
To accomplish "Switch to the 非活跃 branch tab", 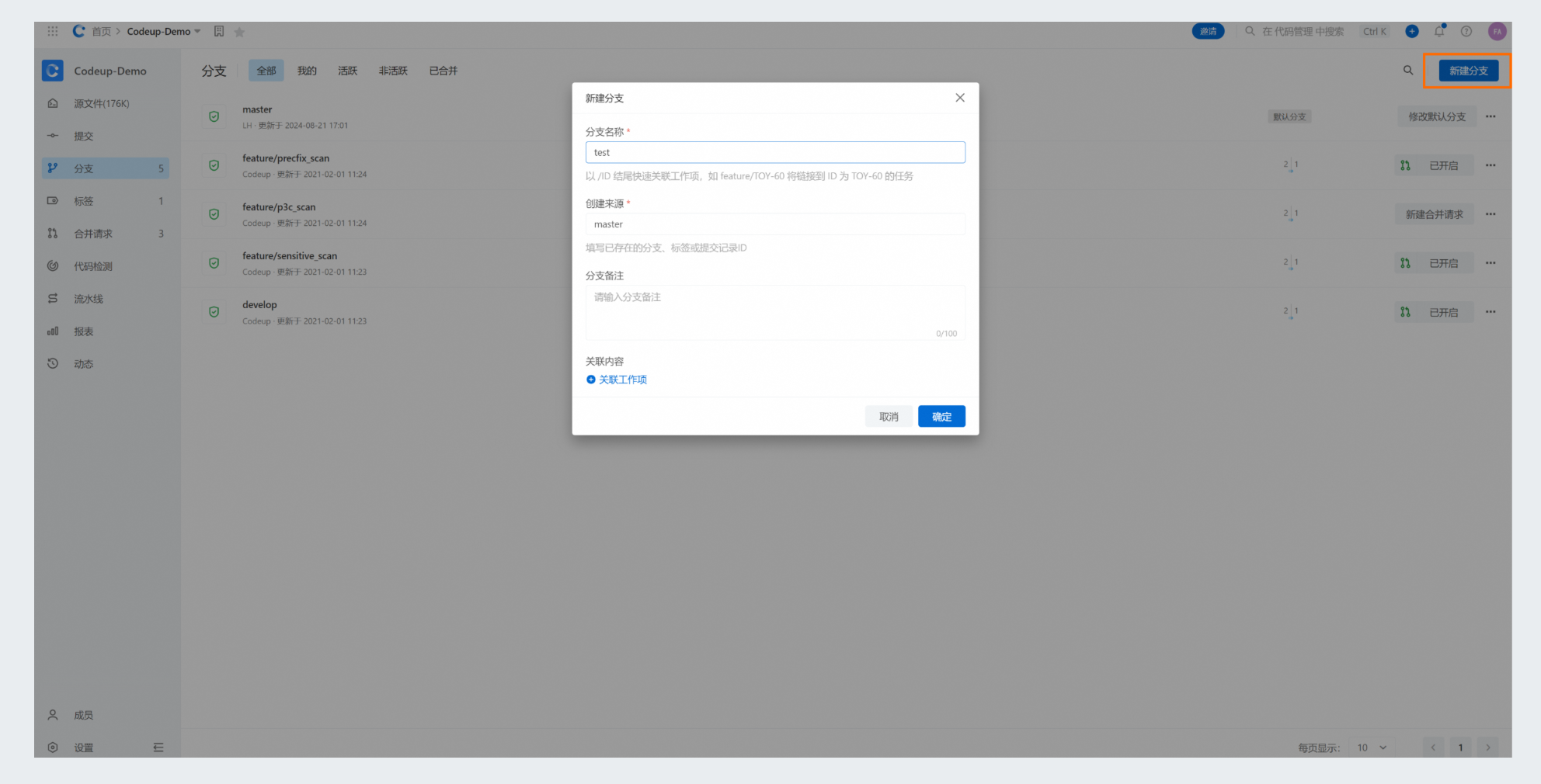I will point(393,71).
